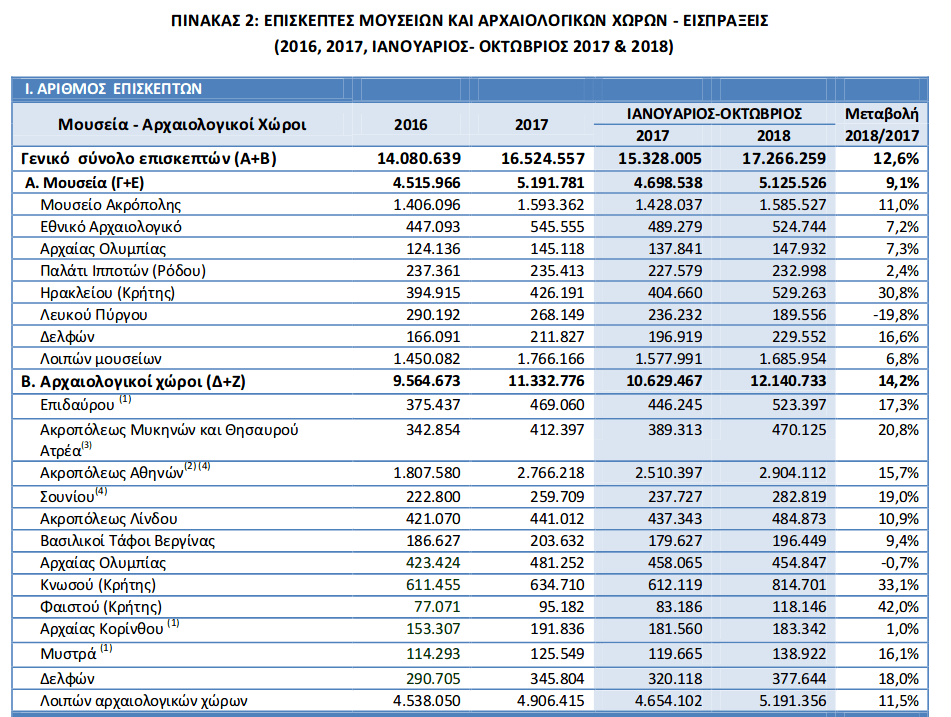The width and height of the screenshot is (951, 717).
Task: Select the row label 'Σουνίου'
Action: (x=67, y=497)
